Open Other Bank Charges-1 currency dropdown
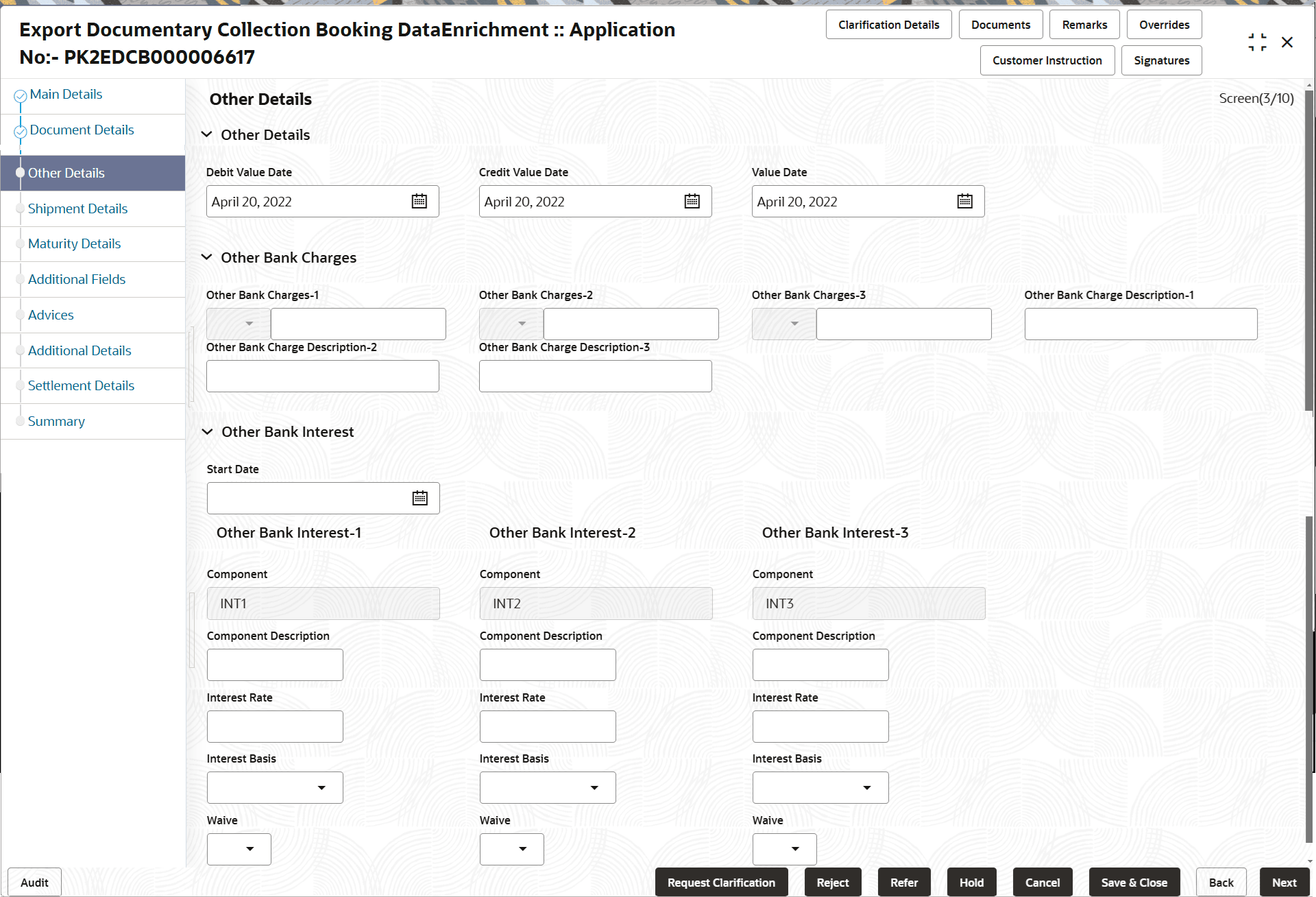This screenshot has height=897, width=1316. 239,324
